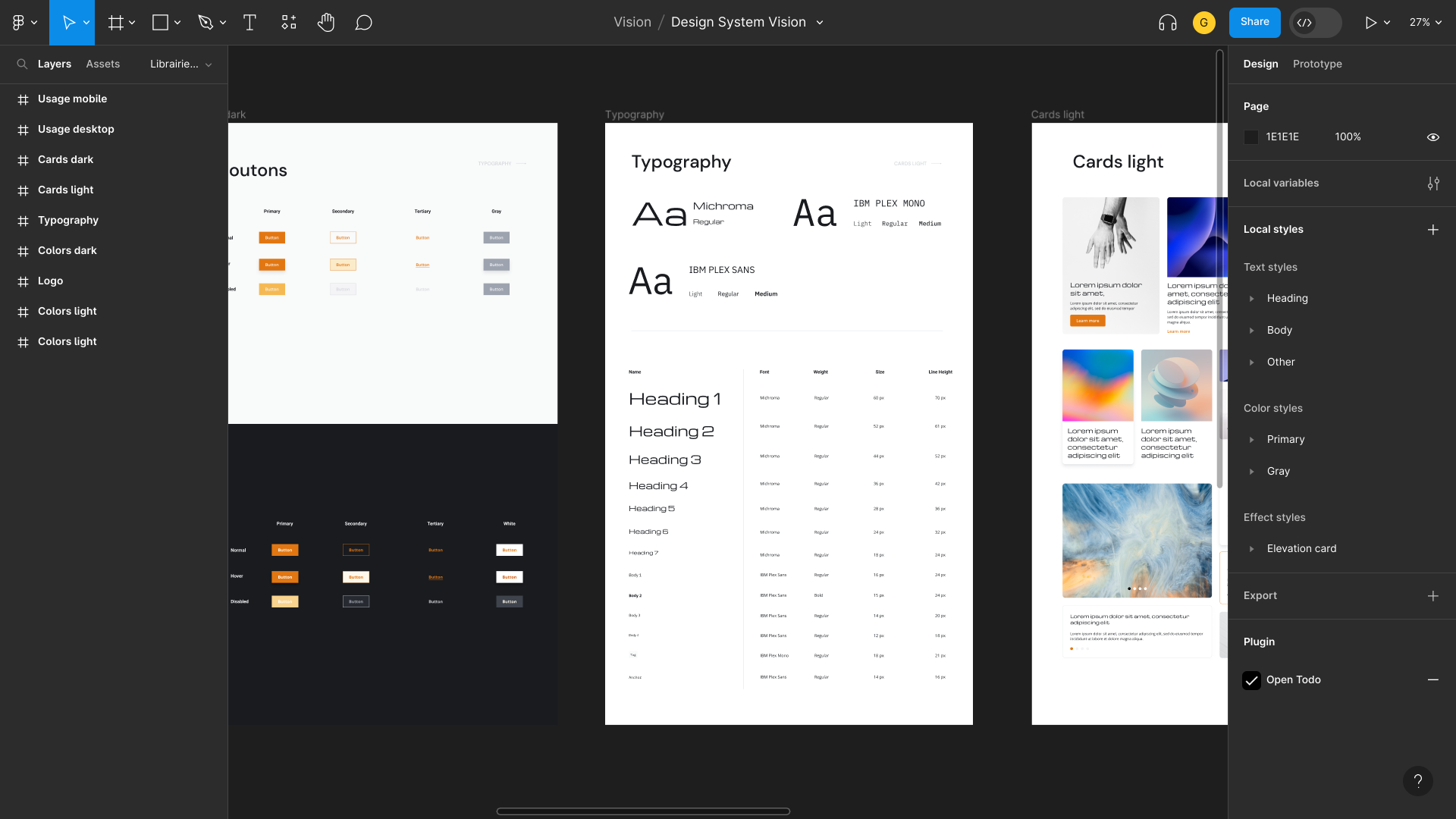Screen dimensions: 1456x819
Task: Switch to the Prototype tab
Action: 1318,64
